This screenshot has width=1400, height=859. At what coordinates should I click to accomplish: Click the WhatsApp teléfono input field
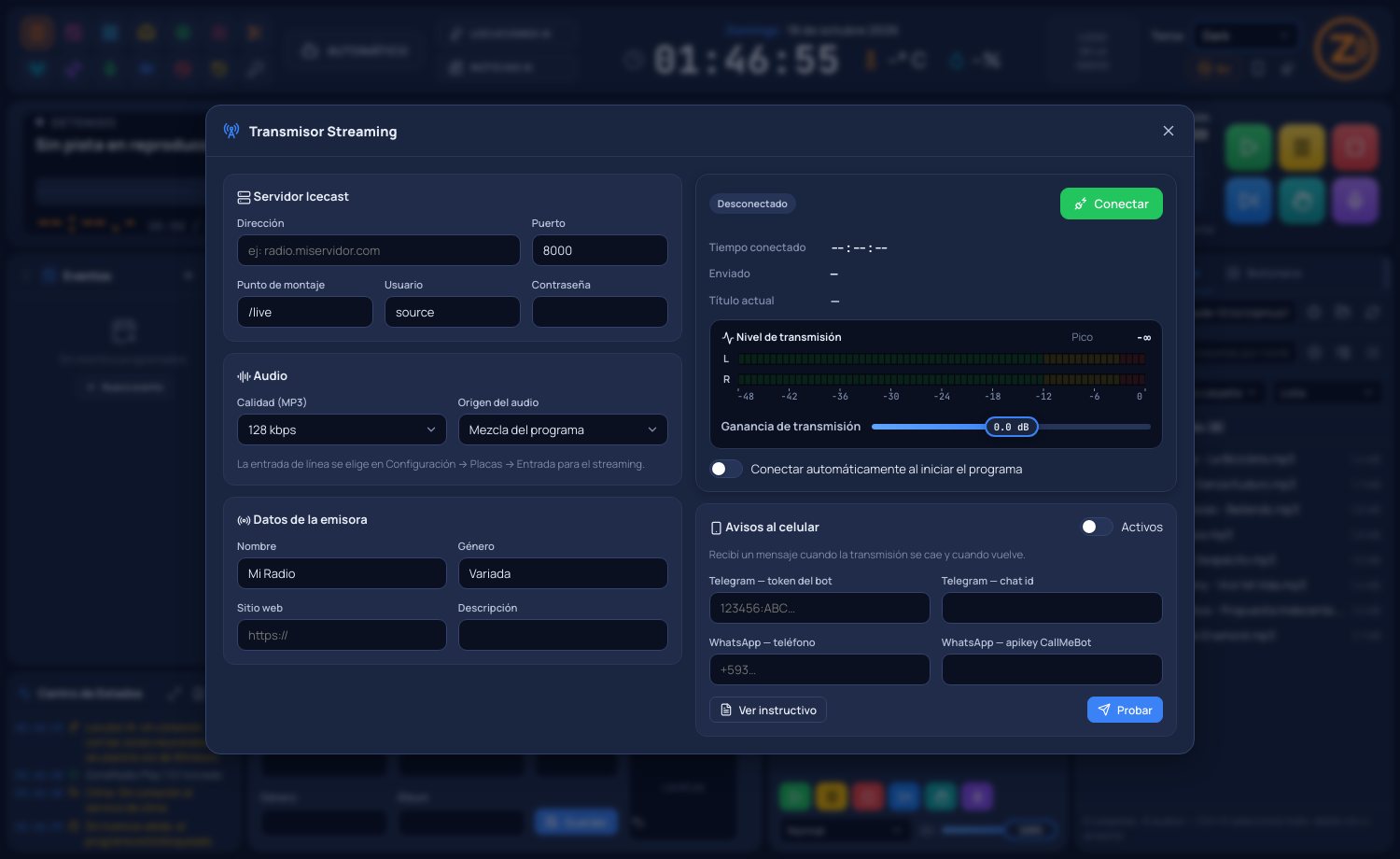click(819, 669)
